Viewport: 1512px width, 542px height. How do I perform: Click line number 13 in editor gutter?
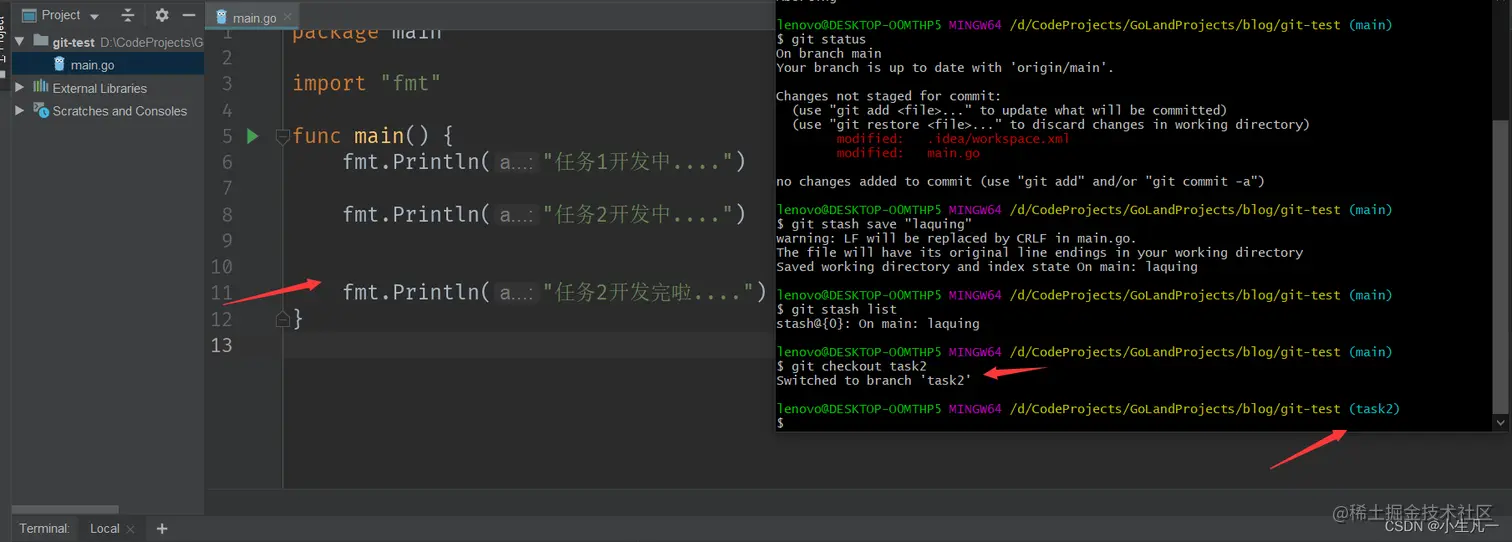(222, 345)
